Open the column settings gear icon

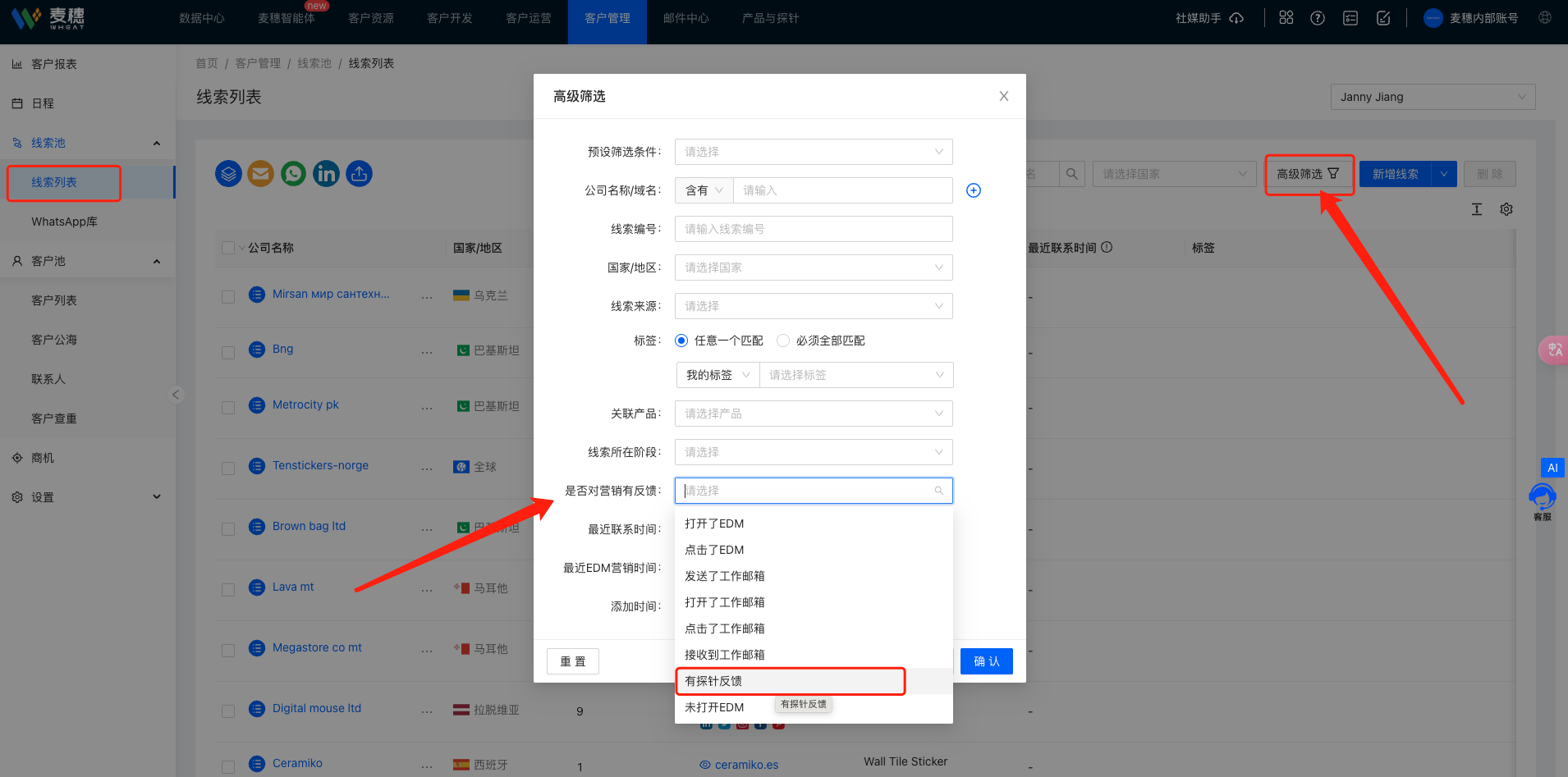click(1506, 209)
